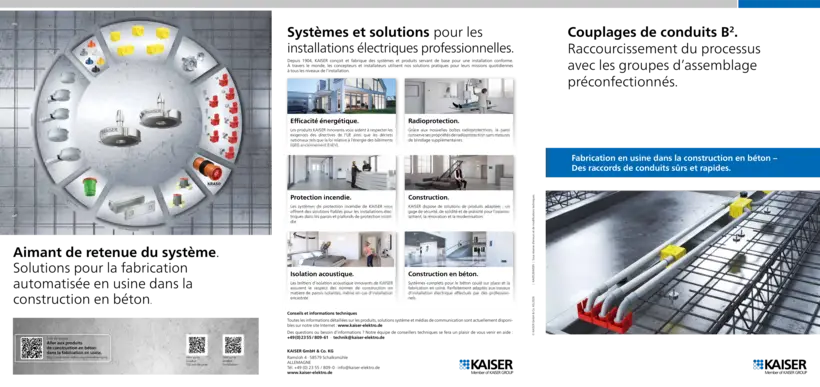Click the caption 'Construction.'
Viewport: 820px width, 387px height.
(428, 198)
